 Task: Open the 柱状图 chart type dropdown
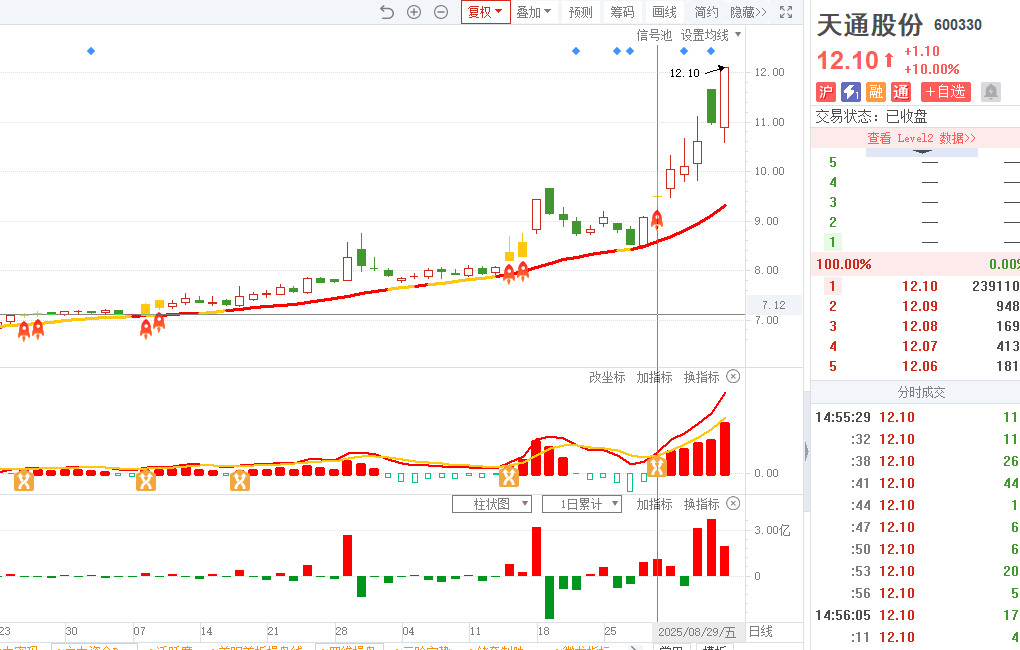click(492, 504)
